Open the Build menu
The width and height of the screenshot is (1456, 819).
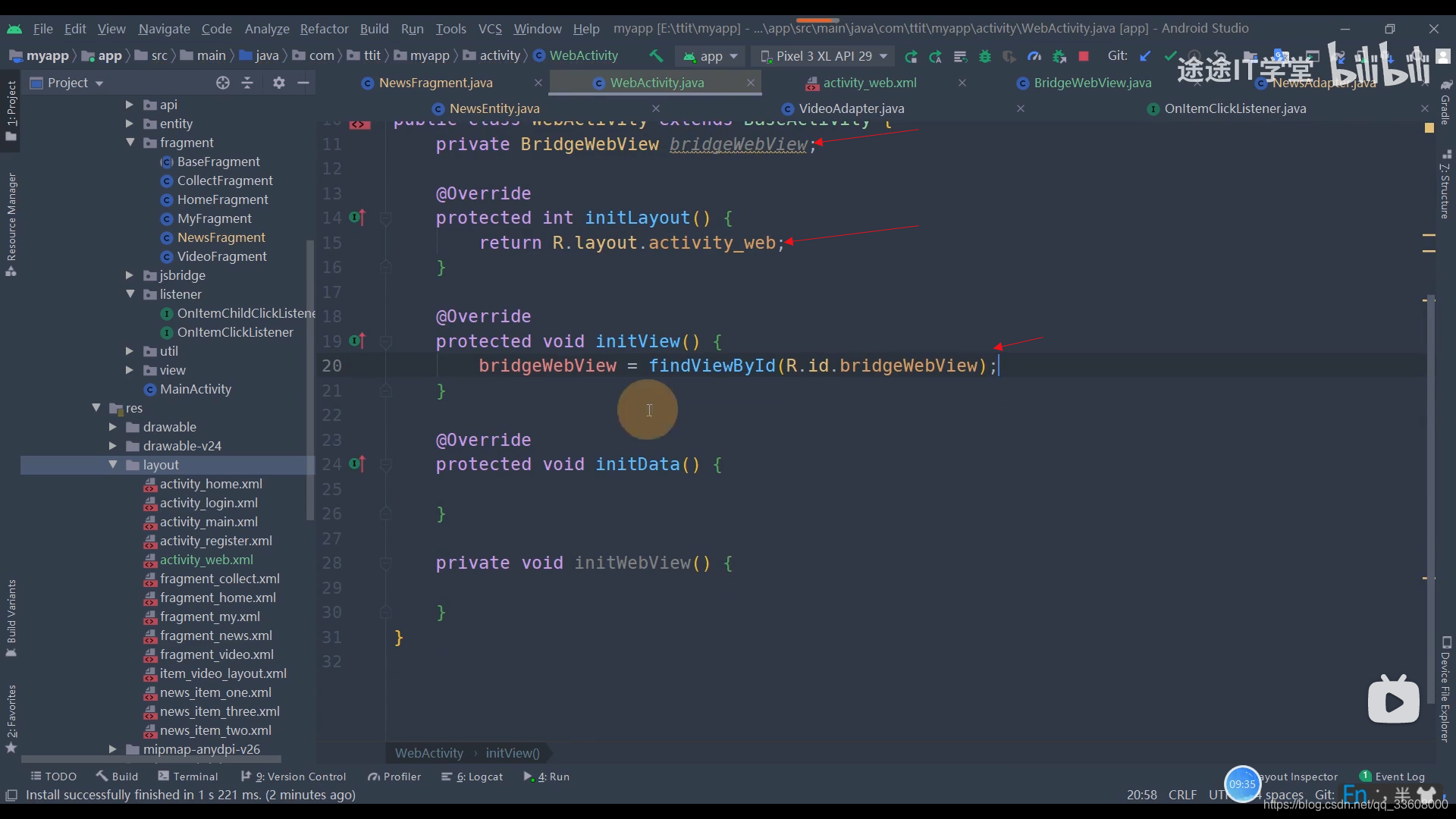[x=374, y=29]
